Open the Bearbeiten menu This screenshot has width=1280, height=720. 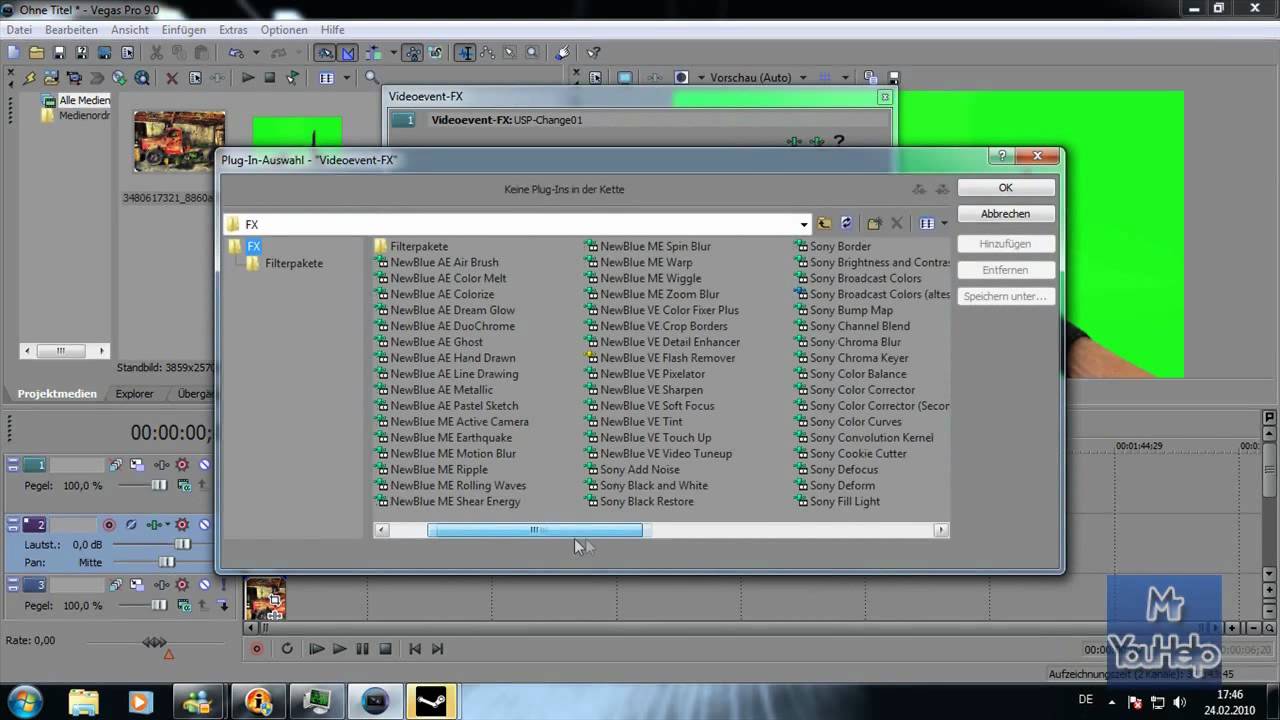71,30
